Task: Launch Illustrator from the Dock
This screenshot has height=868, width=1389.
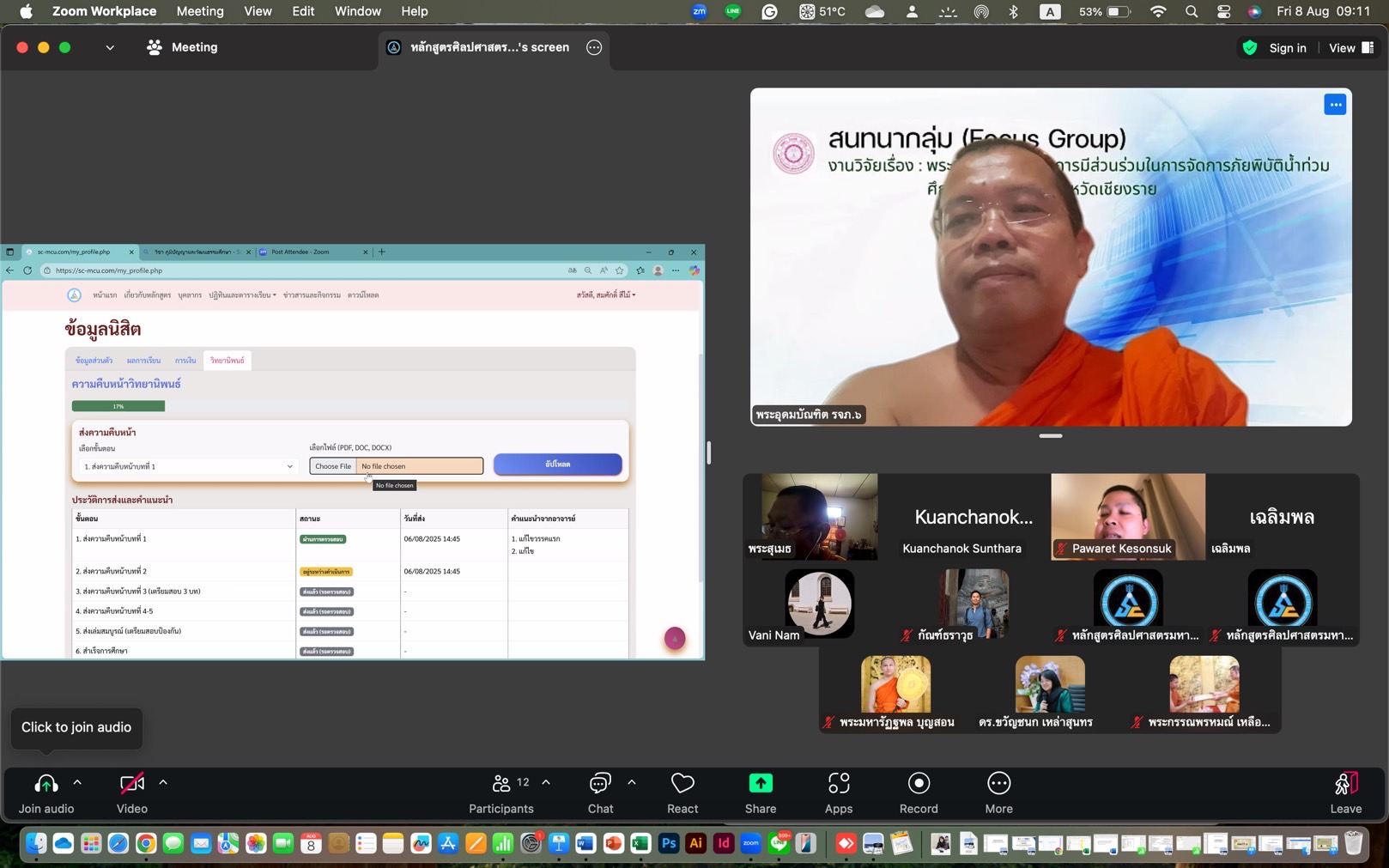Action: [x=696, y=844]
